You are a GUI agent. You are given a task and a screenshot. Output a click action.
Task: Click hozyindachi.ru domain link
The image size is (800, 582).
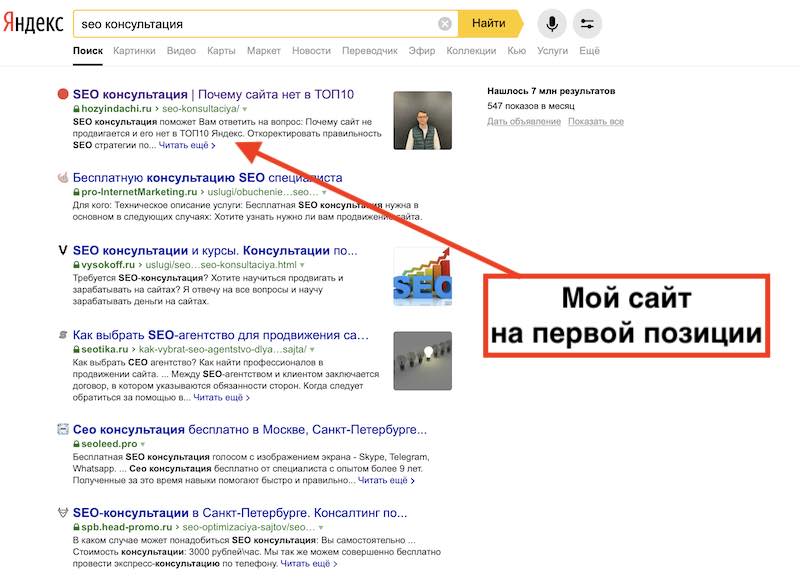[x=116, y=109]
